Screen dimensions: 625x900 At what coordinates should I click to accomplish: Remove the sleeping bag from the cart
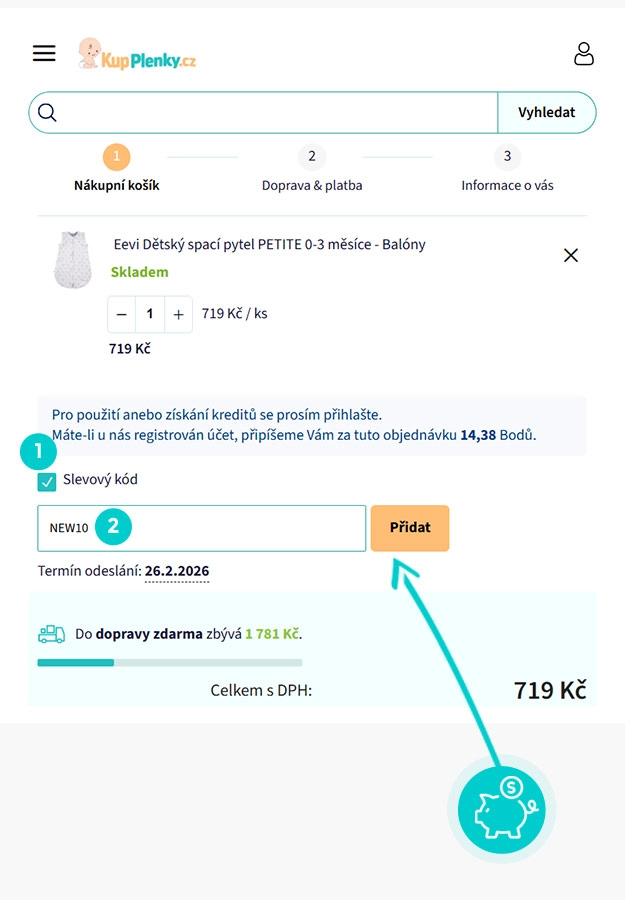point(570,255)
